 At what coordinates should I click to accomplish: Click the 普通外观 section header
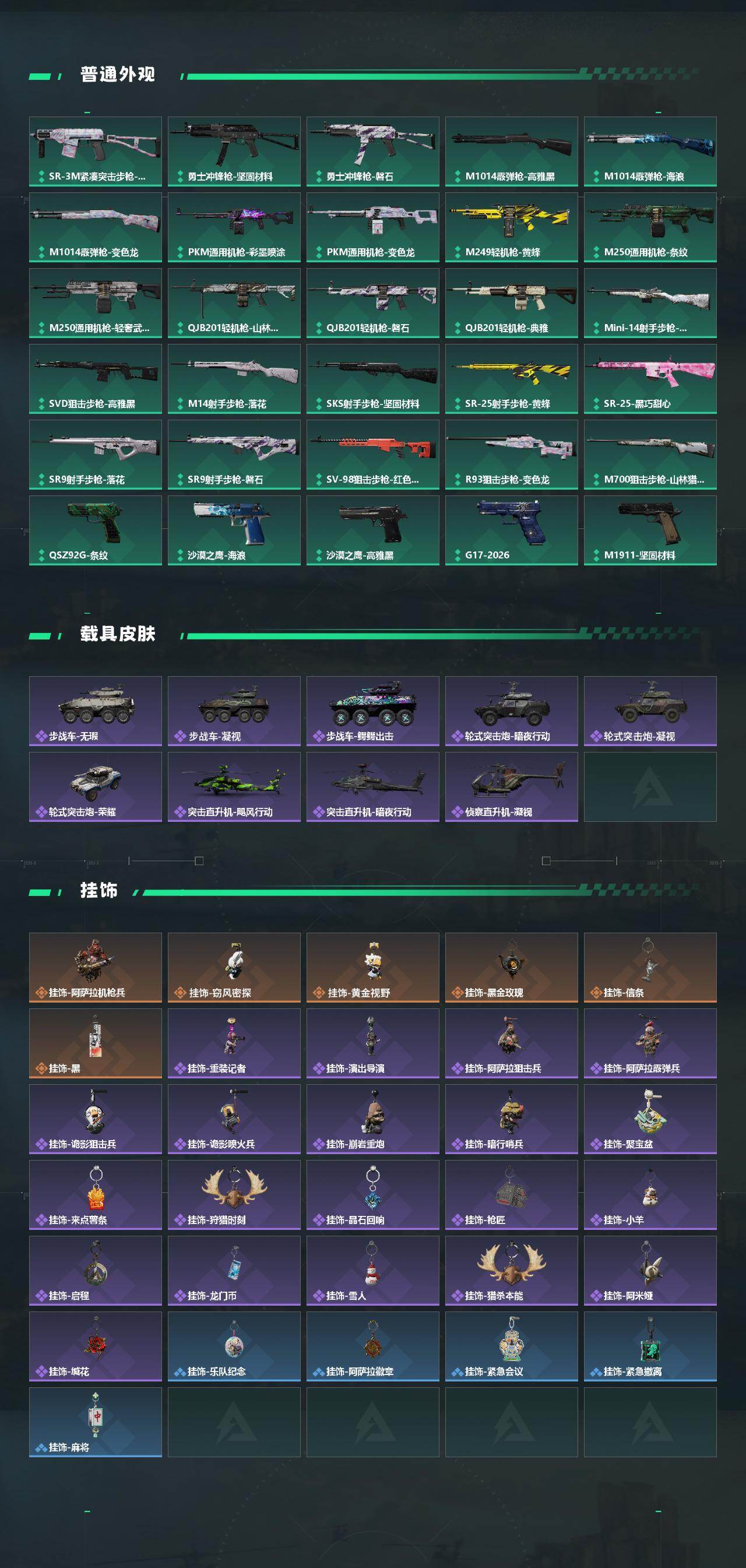118,74
